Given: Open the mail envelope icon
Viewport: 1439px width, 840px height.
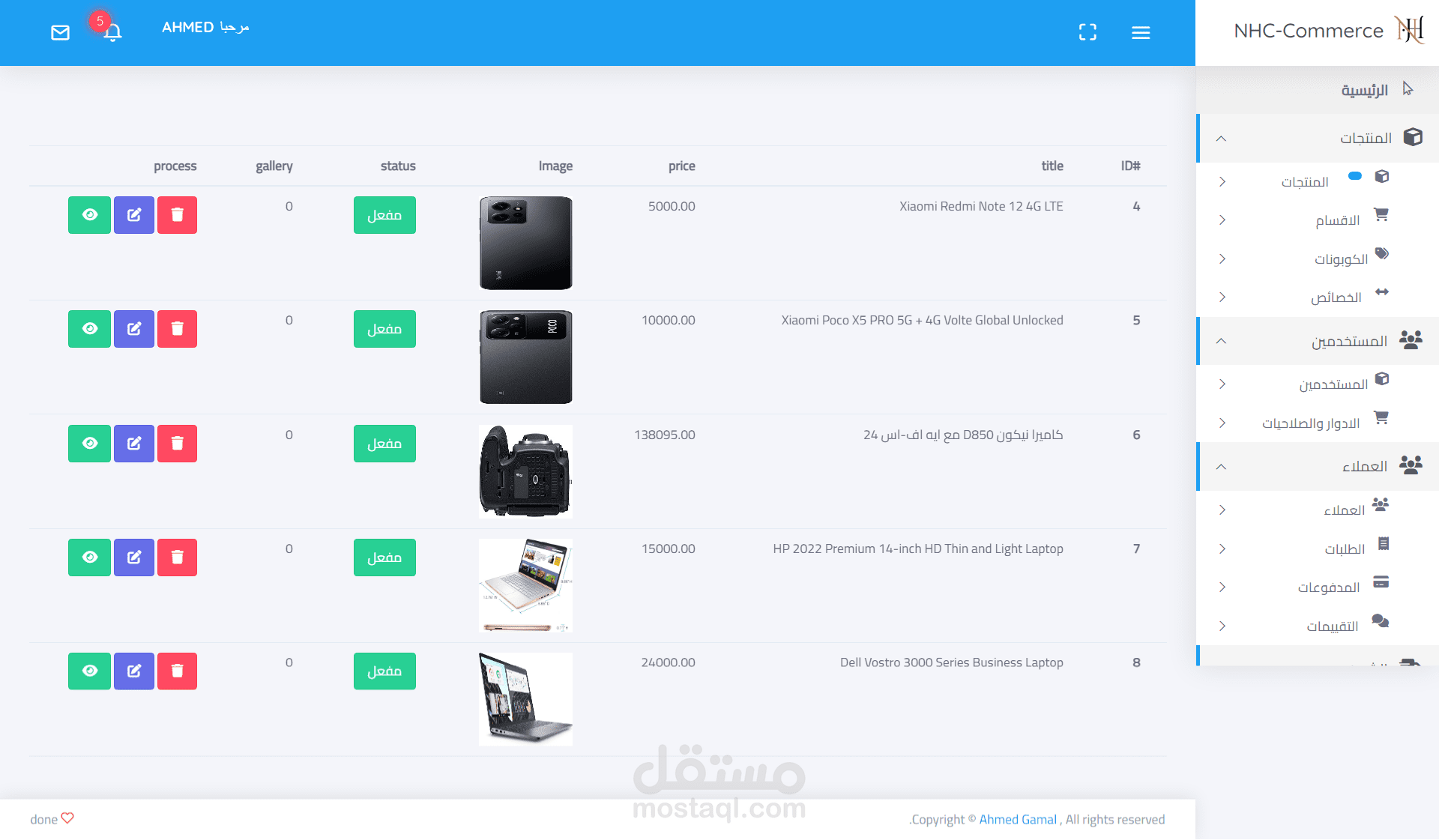Looking at the screenshot, I should 60,32.
